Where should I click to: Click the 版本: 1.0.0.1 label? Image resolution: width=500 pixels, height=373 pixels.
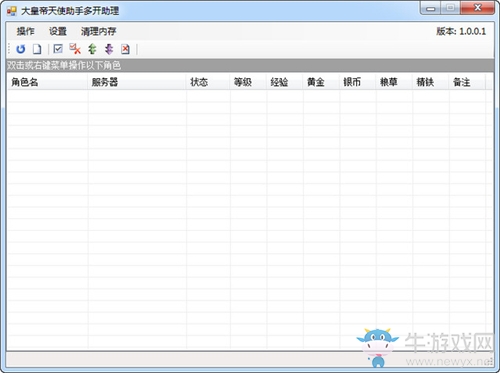click(461, 31)
